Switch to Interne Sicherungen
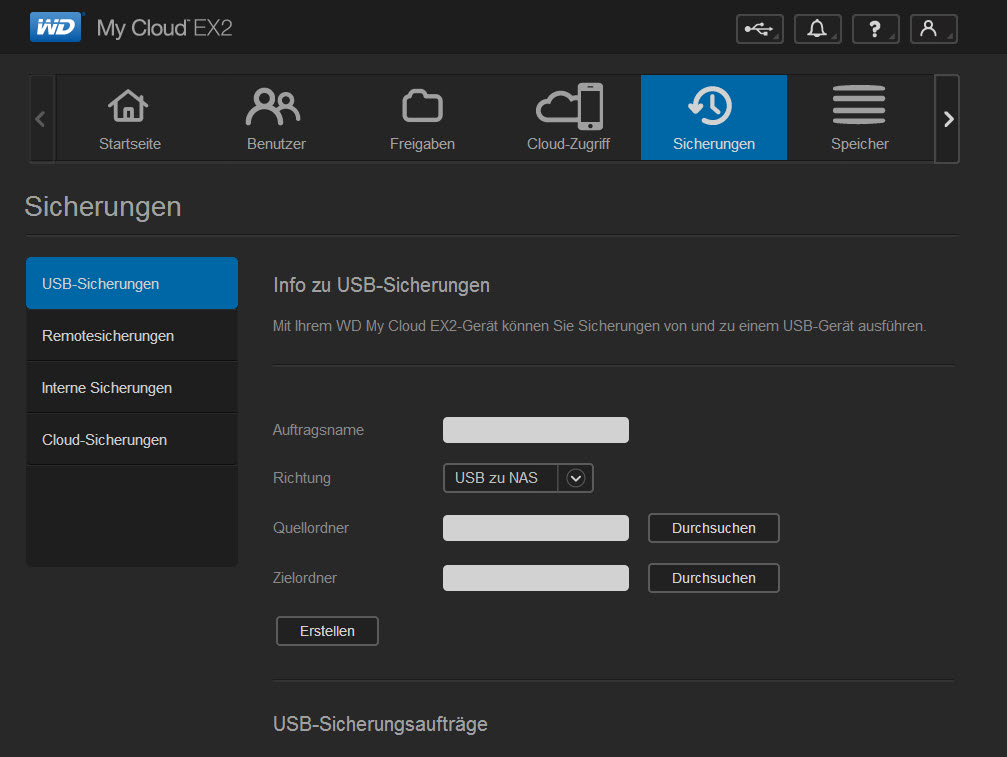The width and height of the screenshot is (1007, 757). [x=132, y=388]
